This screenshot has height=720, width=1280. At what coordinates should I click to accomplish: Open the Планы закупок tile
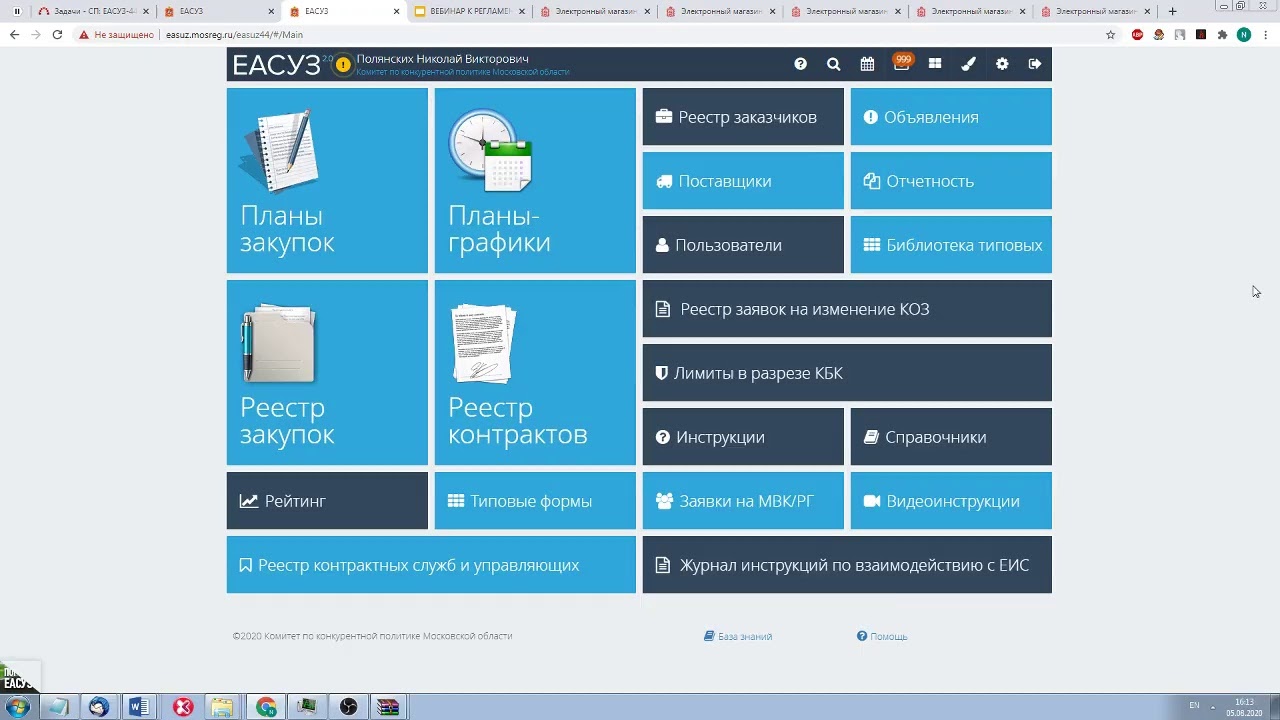327,180
